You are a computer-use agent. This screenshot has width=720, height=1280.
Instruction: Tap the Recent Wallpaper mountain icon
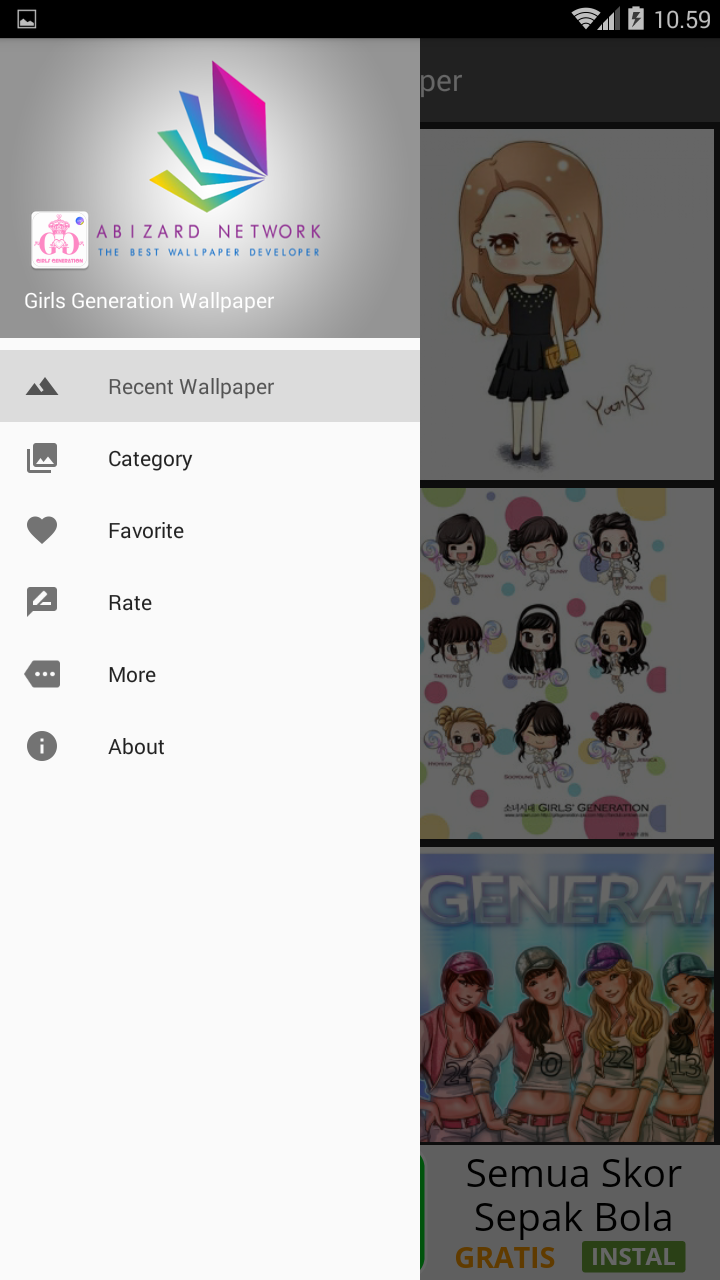coord(42,387)
